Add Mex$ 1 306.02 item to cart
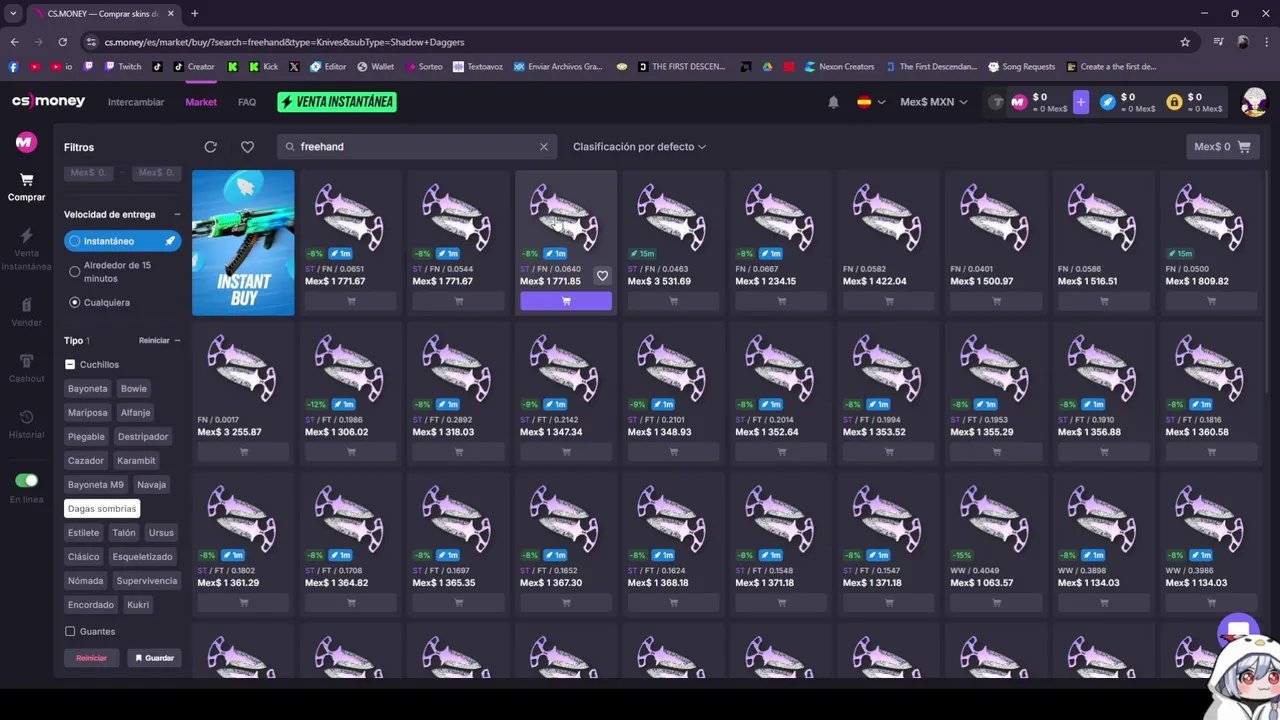The image size is (1280, 720). pyautogui.click(x=350, y=452)
